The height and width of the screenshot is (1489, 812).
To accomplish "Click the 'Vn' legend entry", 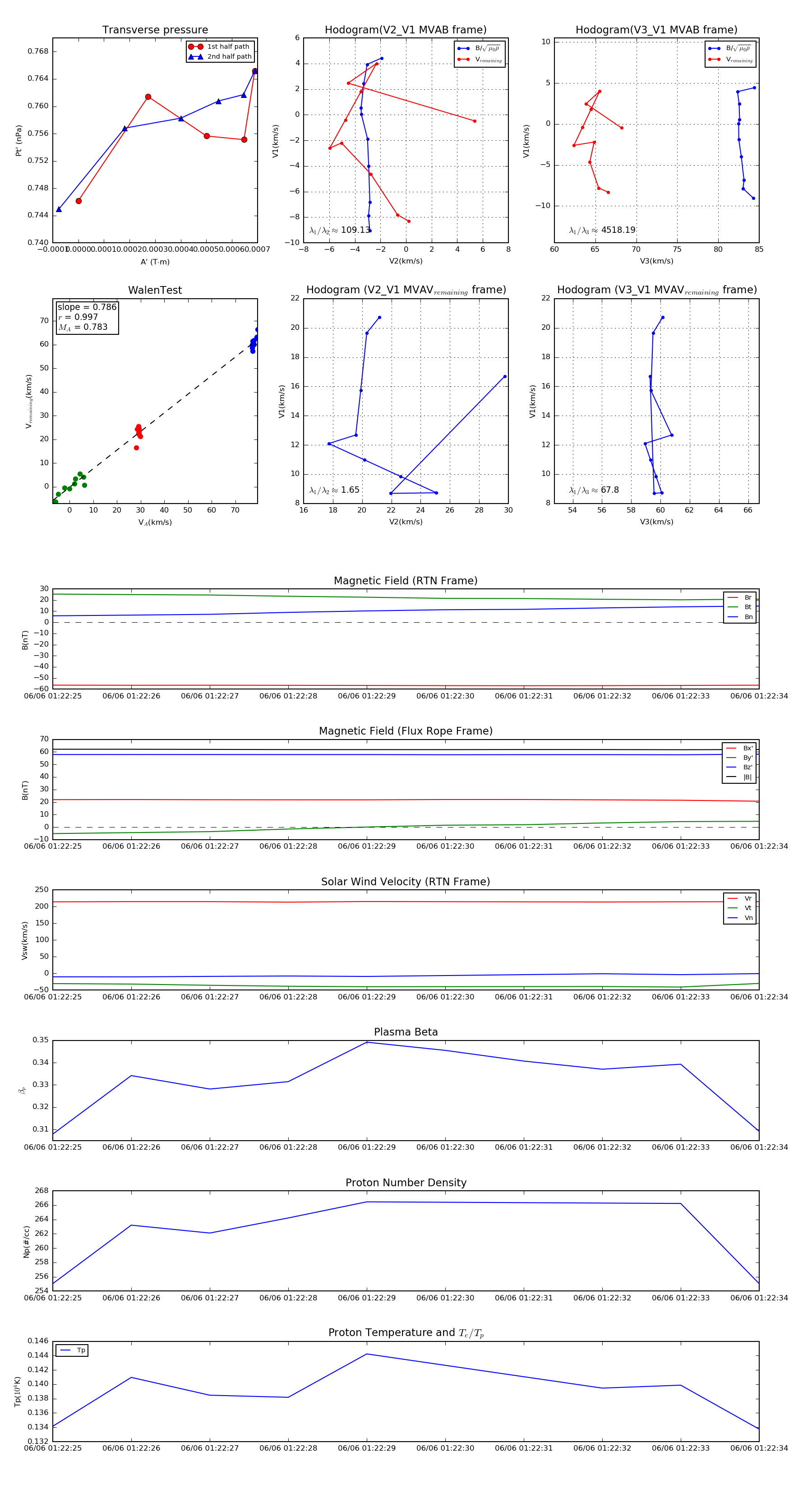I will point(740,917).
